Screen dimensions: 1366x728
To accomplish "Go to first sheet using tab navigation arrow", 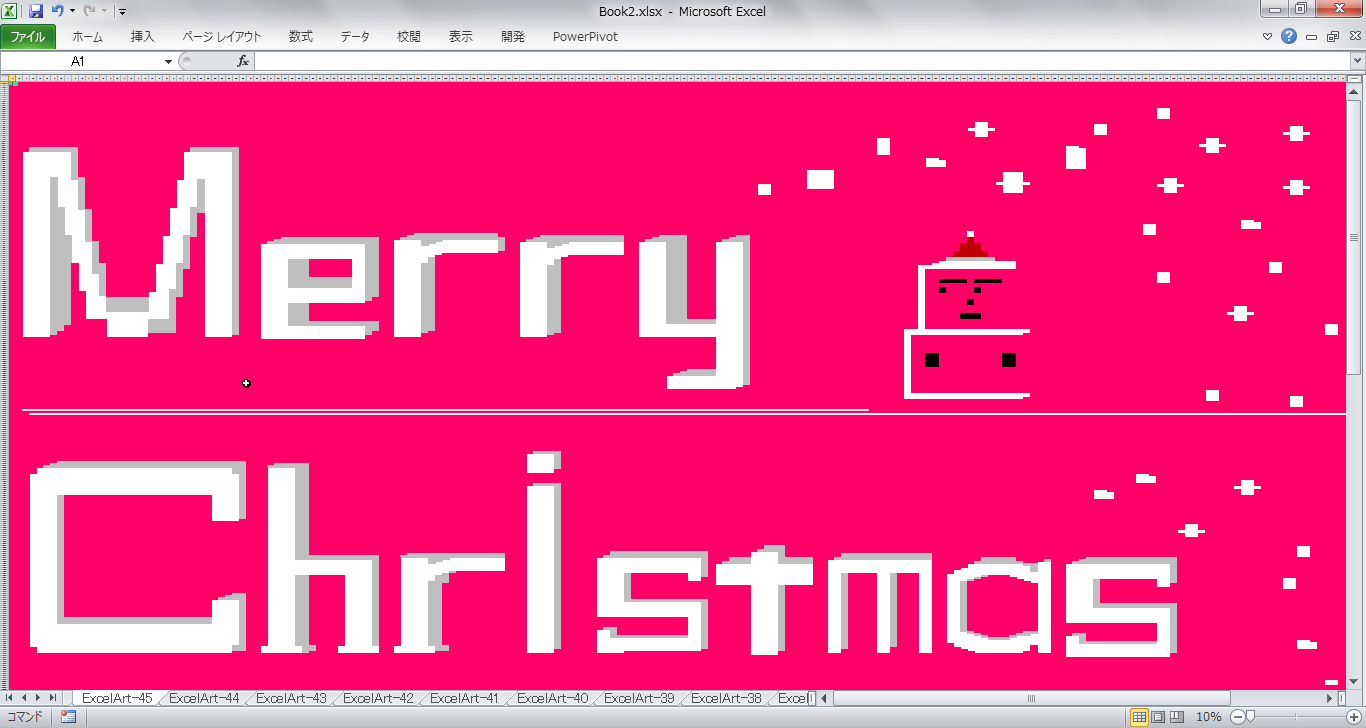I will coord(10,698).
